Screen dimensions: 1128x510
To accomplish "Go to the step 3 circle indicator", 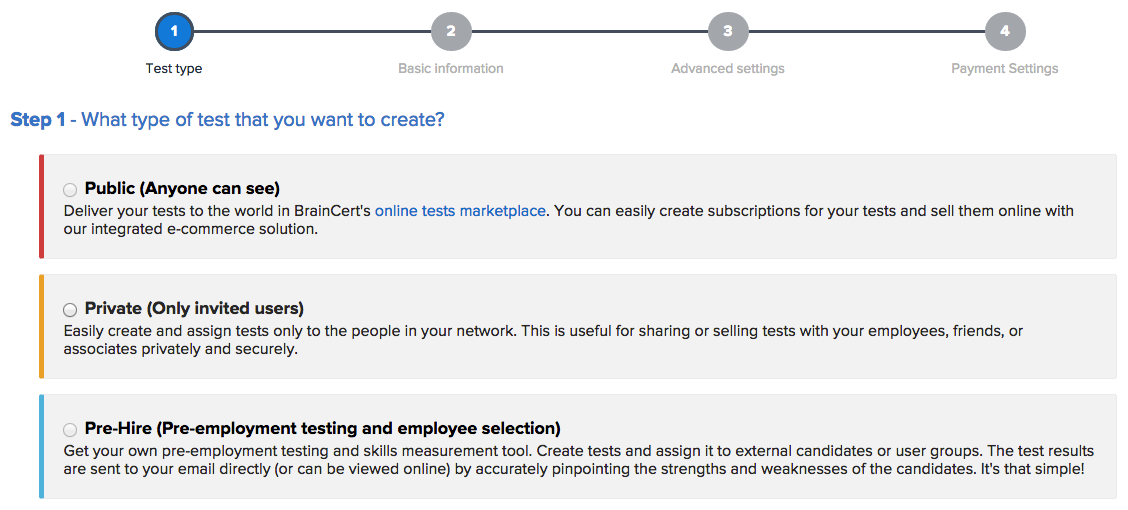I will 728,31.
